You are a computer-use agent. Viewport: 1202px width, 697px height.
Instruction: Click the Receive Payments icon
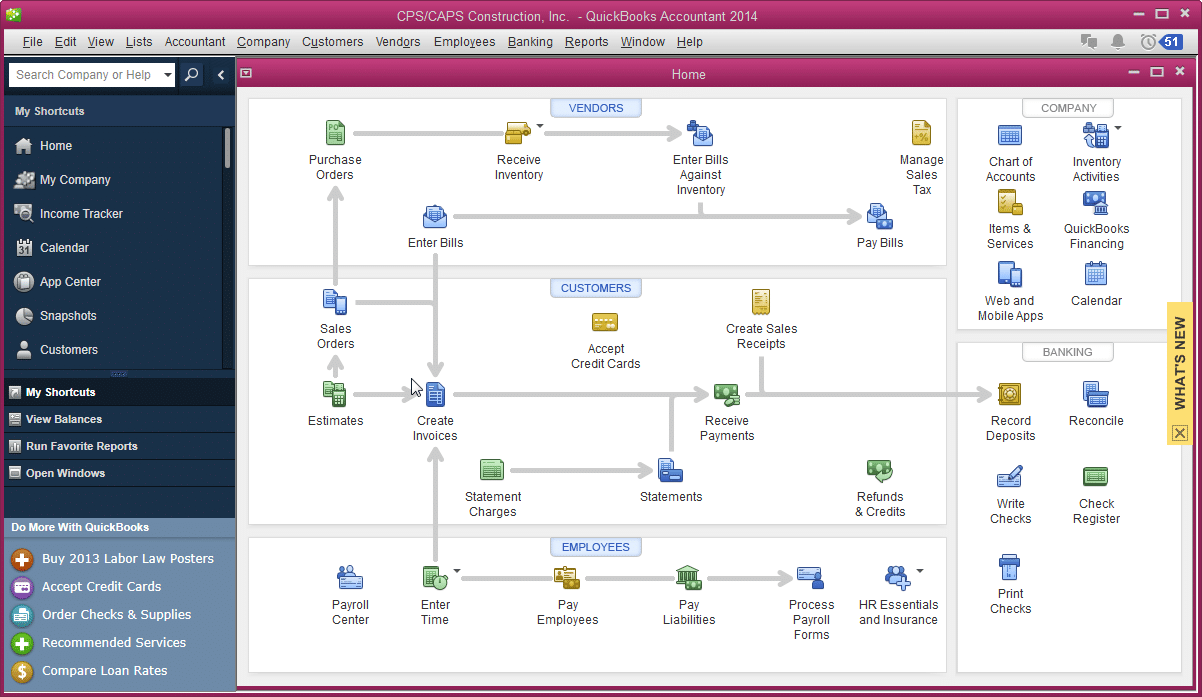point(726,394)
